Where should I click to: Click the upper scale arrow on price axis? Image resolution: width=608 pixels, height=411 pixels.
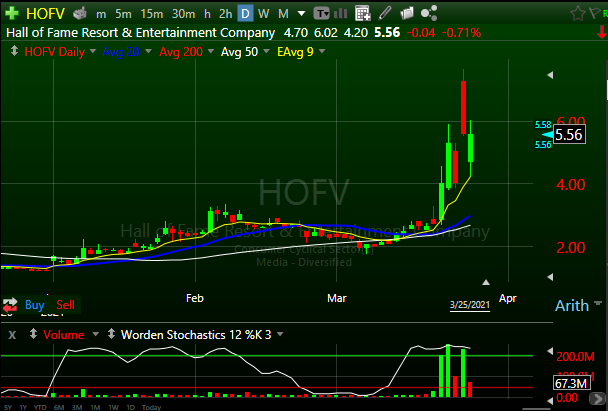pos(550,75)
